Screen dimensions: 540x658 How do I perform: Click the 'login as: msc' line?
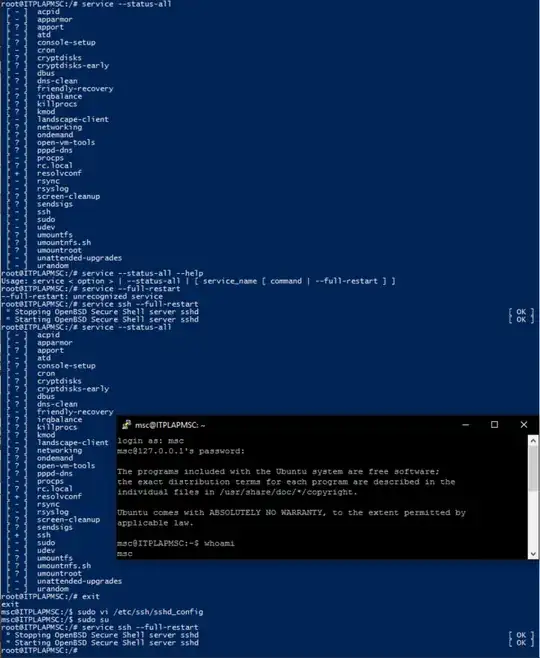tap(151, 441)
